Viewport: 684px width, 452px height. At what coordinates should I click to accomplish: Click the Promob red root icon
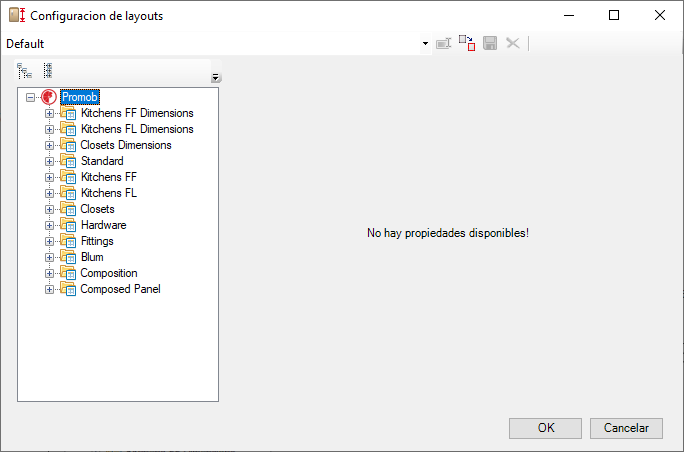(48, 97)
